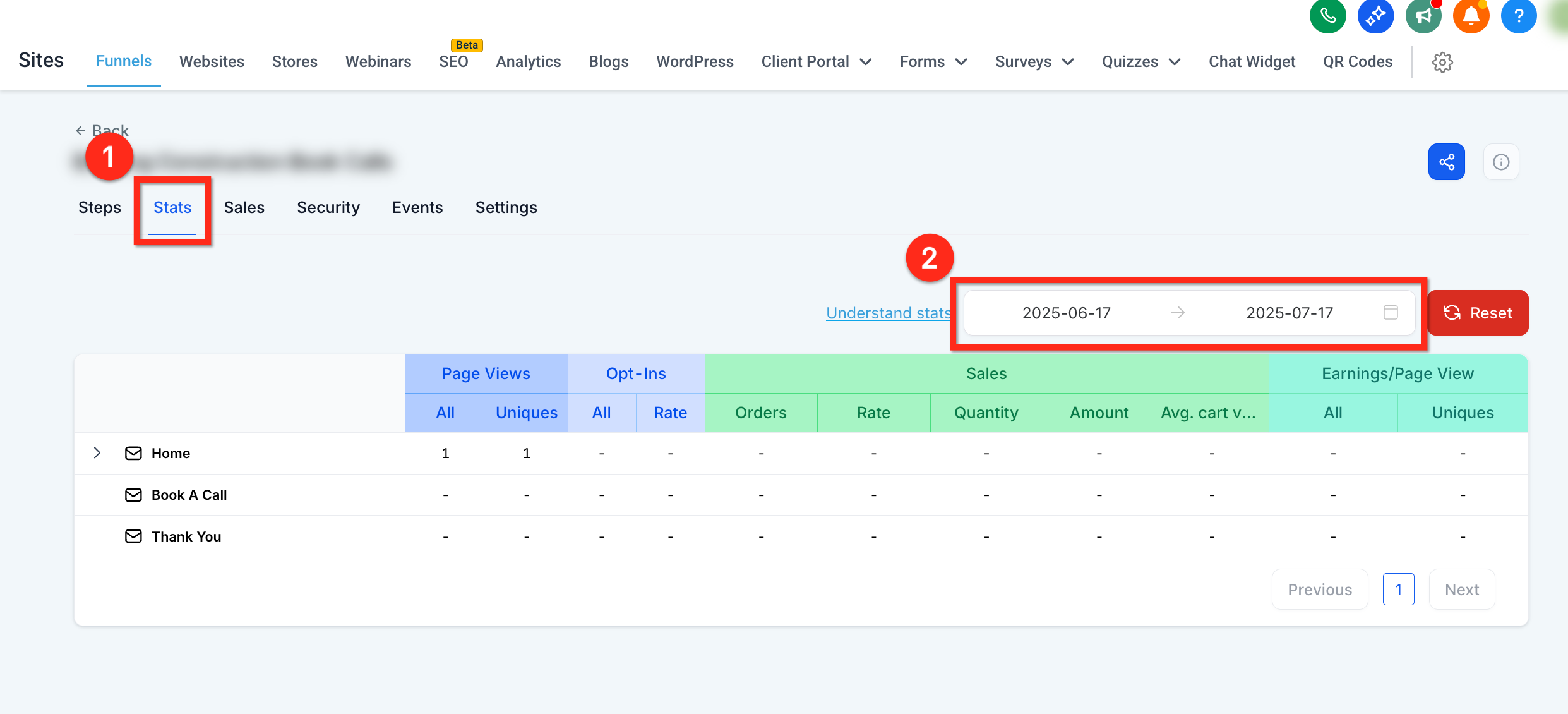Open the funnel Sales tab
Image resolution: width=1568 pixels, height=714 pixels.
click(x=244, y=207)
